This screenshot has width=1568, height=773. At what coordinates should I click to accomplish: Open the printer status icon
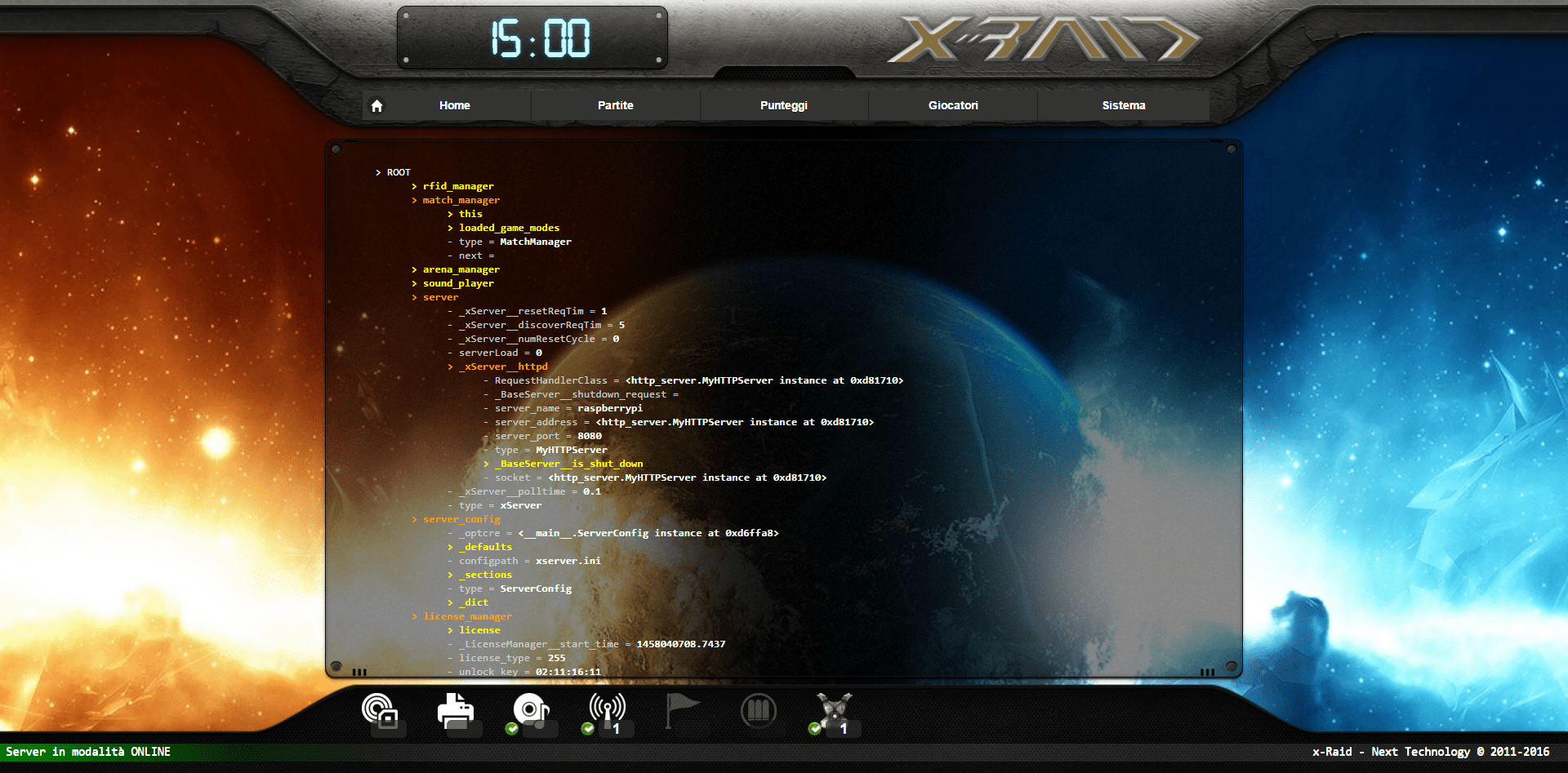tap(457, 710)
